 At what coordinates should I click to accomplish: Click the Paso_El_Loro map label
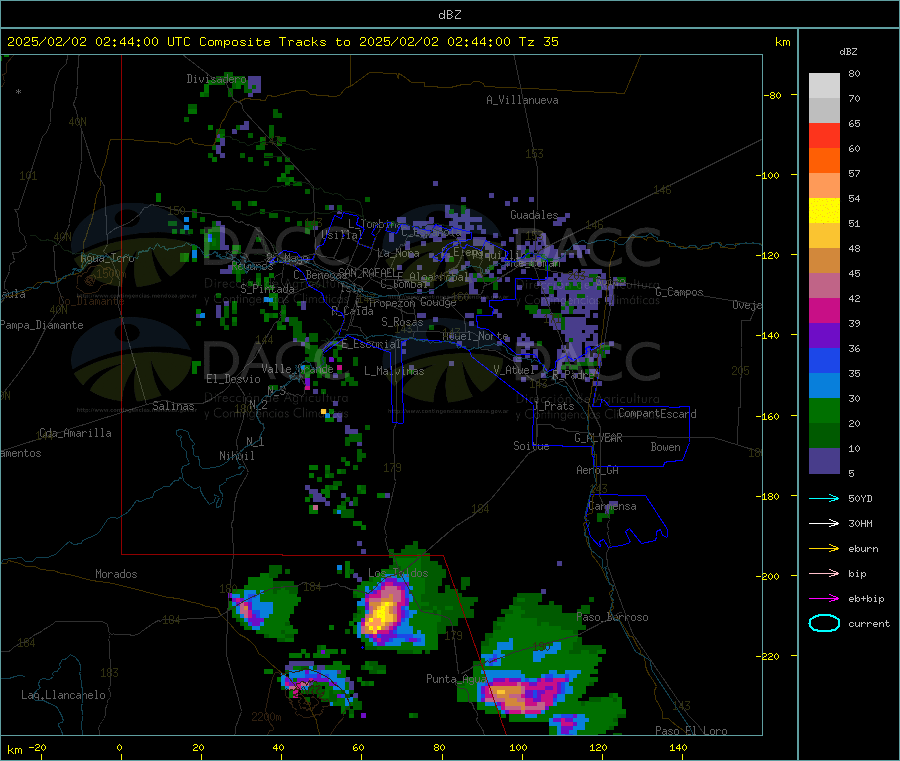tap(691, 731)
